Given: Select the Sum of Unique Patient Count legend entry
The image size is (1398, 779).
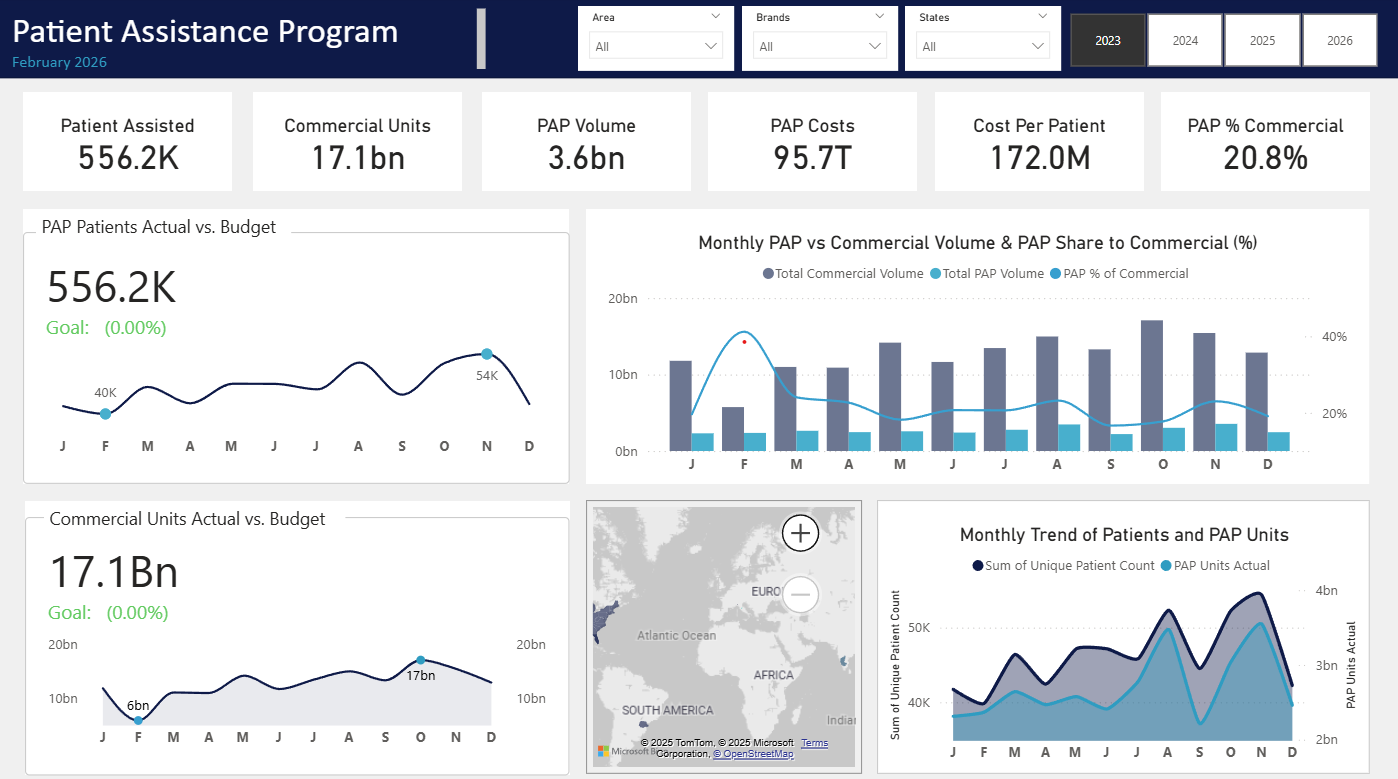Looking at the screenshot, I should [x=1063, y=566].
